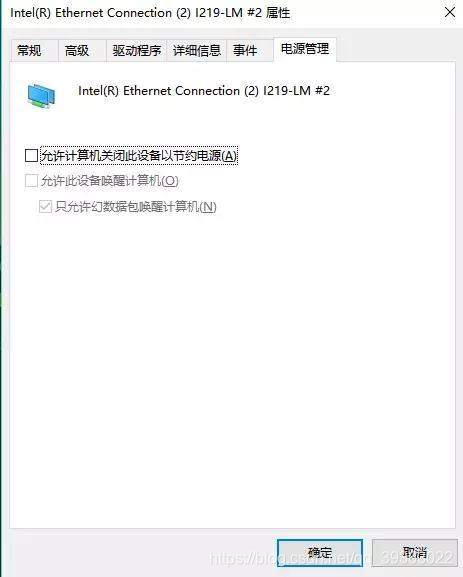Uncheck the 只允许幻数据包唤醒计算机 checkbox
This screenshot has height=577, width=463.
45,206
